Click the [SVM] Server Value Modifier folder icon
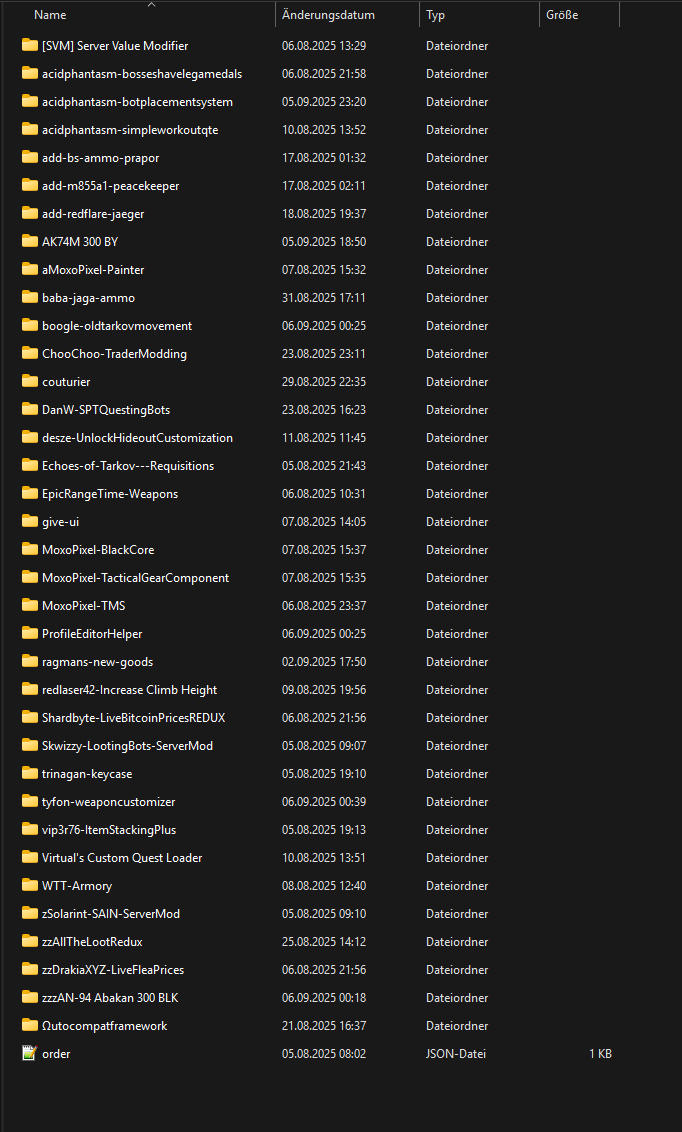This screenshot has width=682, height=1132. point(30,45)
